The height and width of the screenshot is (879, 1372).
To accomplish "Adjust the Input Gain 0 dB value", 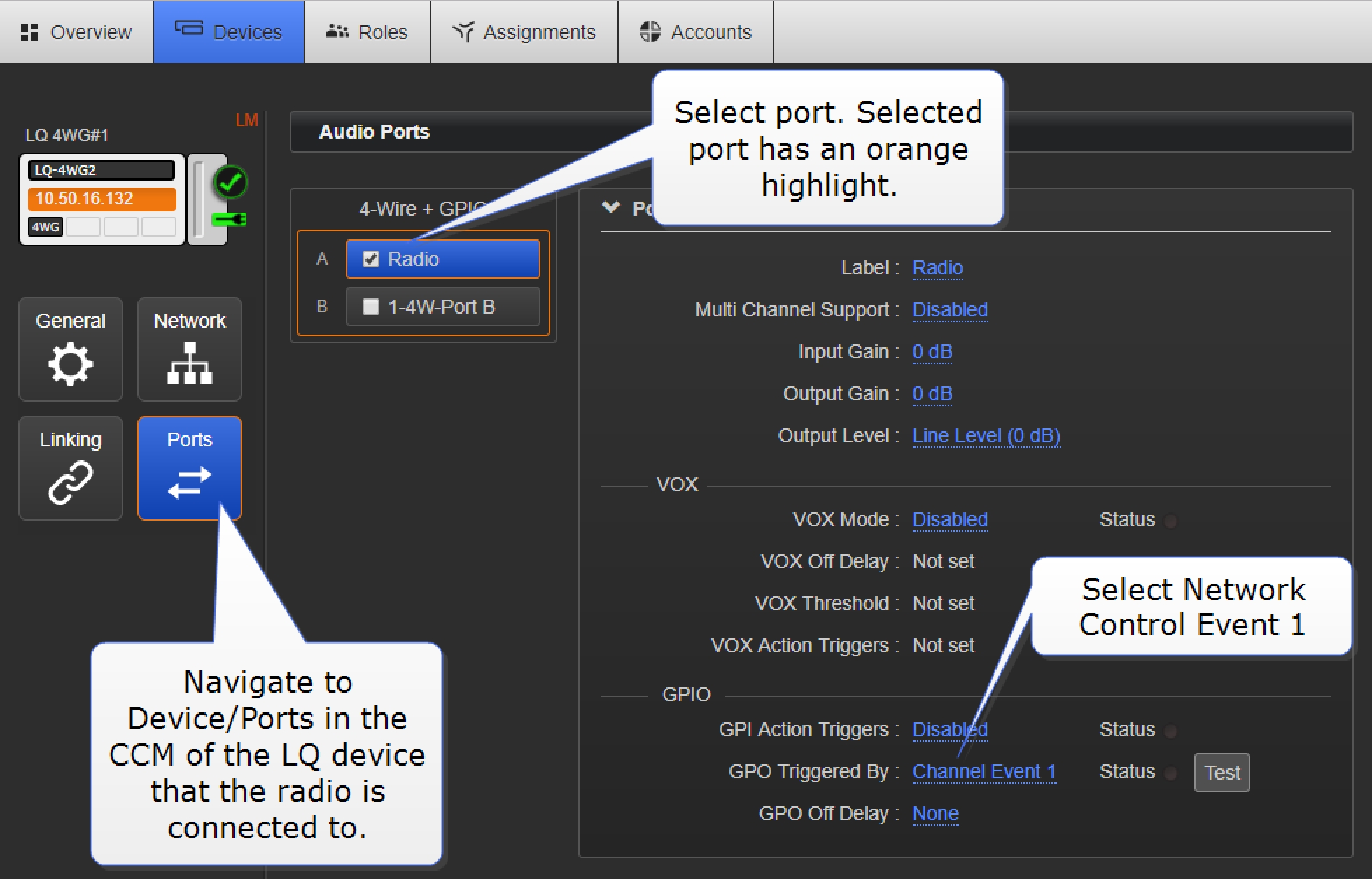I will tap(932, 352).
